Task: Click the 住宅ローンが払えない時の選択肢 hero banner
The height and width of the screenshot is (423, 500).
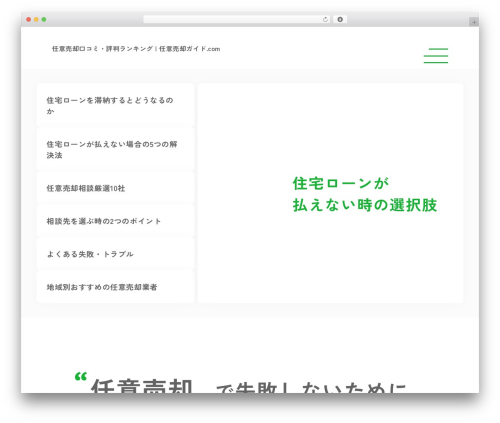Action: 330,193
